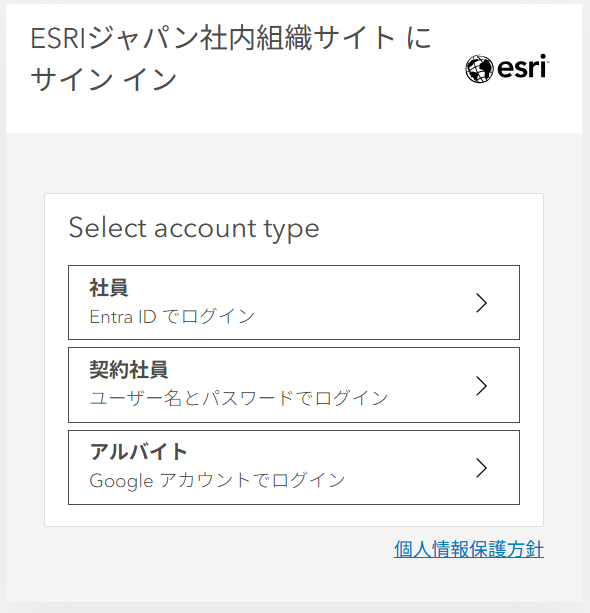Click empty space inside account type card
Screen dimensions: 590x613
(x=430, y=229)
